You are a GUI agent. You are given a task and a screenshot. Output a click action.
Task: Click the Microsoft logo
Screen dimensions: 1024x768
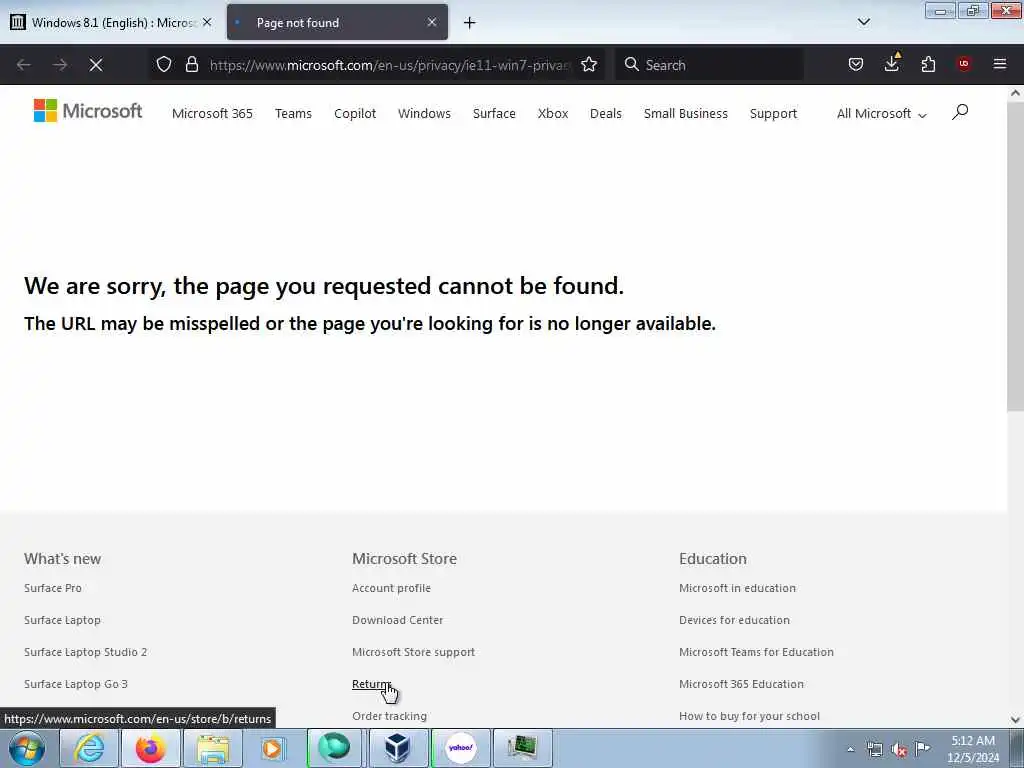[88, 111]
